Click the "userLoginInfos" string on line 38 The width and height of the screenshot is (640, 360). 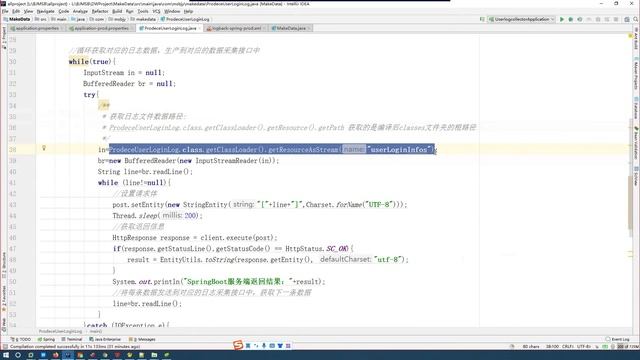(400, 149)
